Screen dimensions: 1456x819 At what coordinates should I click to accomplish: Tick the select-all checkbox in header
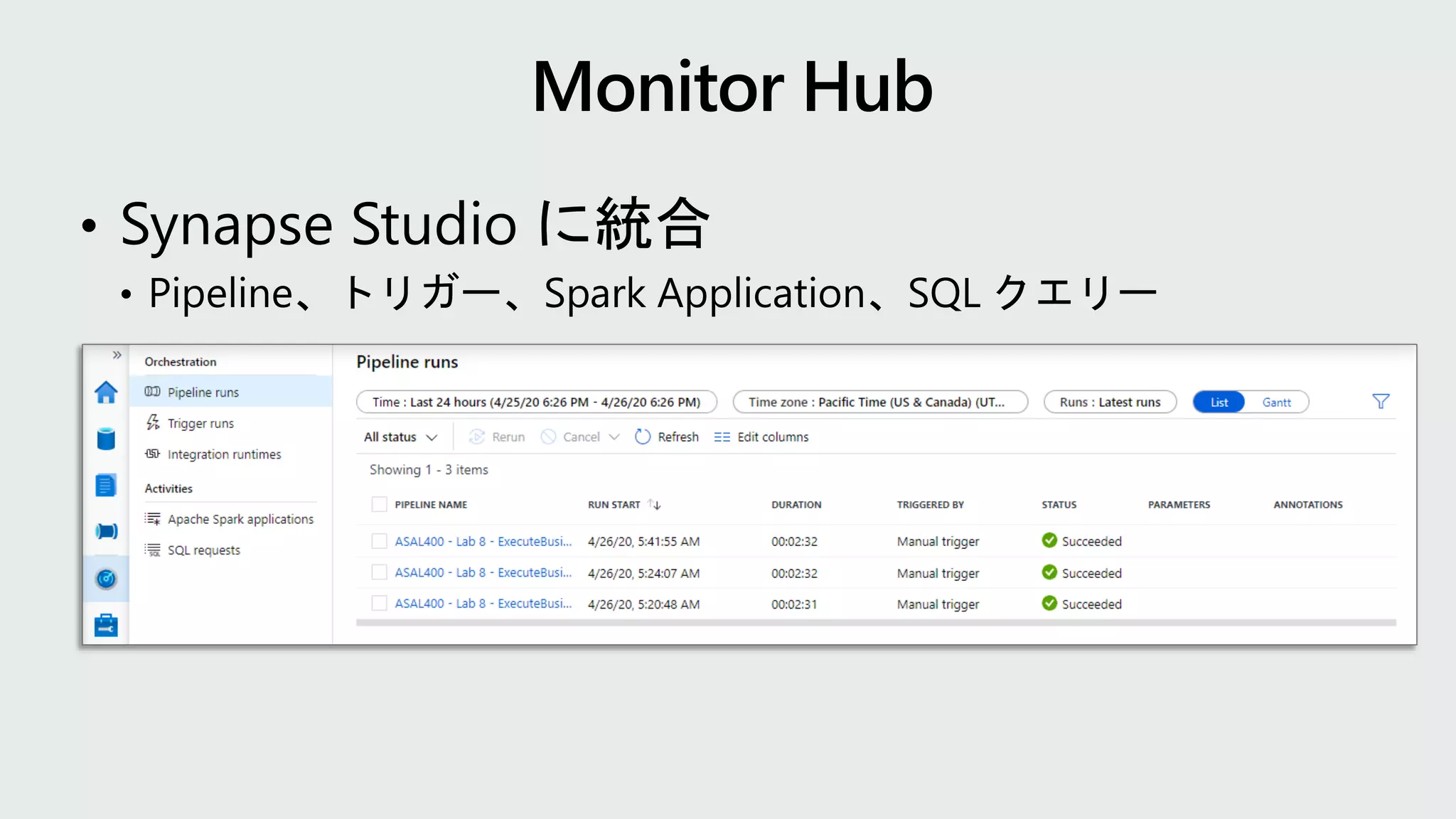(380, 504)
